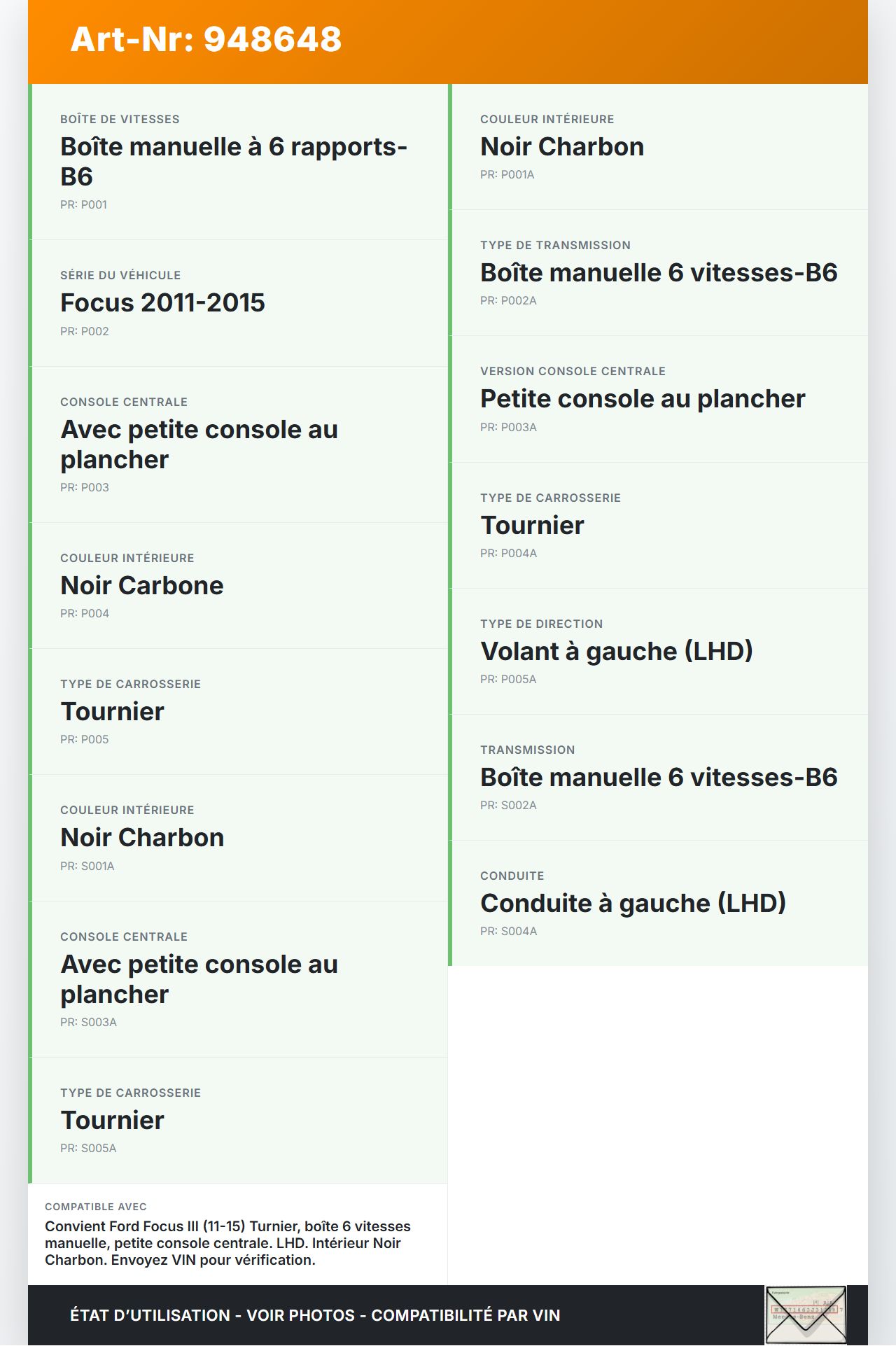Select the Type de transmission card PR: P002A

[x=658, y=273]
